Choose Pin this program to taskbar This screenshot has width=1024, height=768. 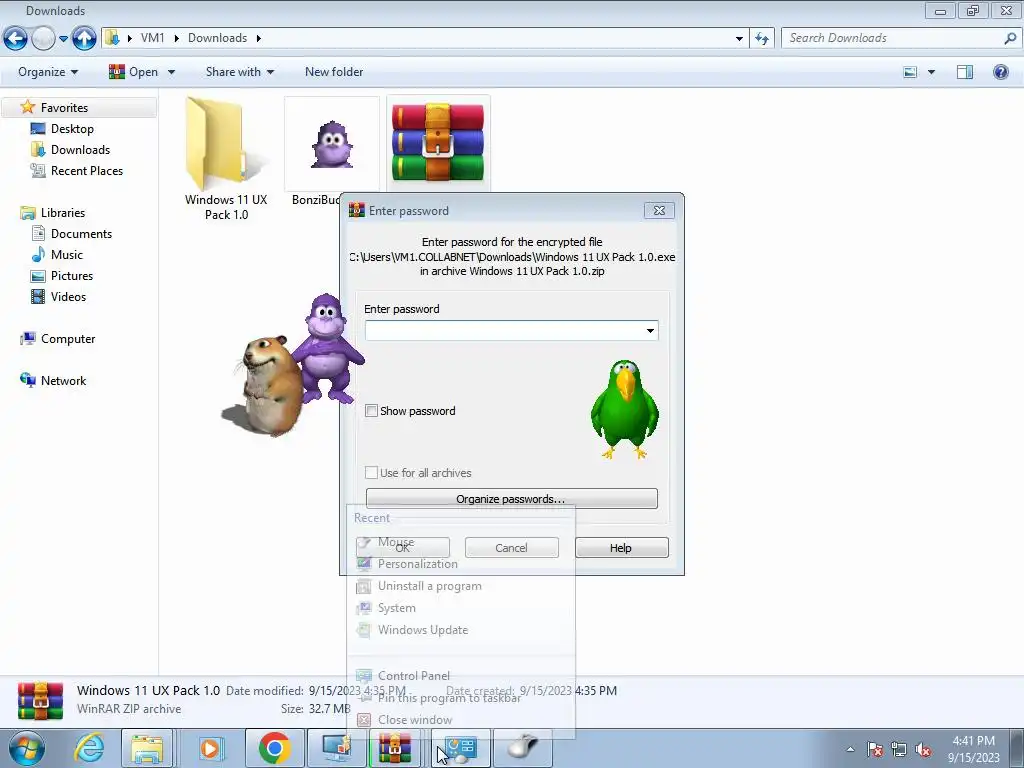click(449, 697)
